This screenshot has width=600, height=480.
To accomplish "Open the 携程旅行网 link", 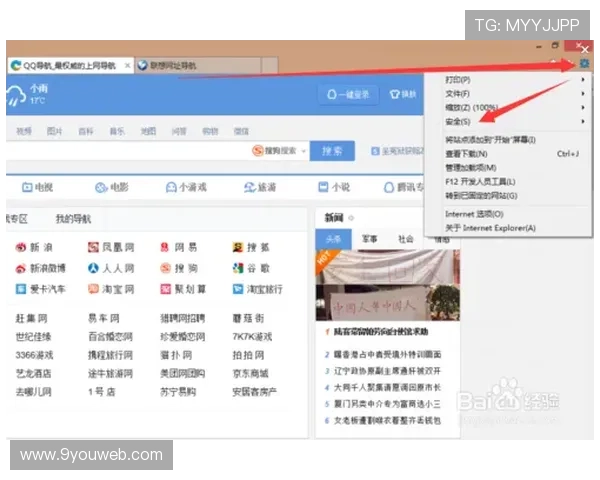I will tap(111, 355).
